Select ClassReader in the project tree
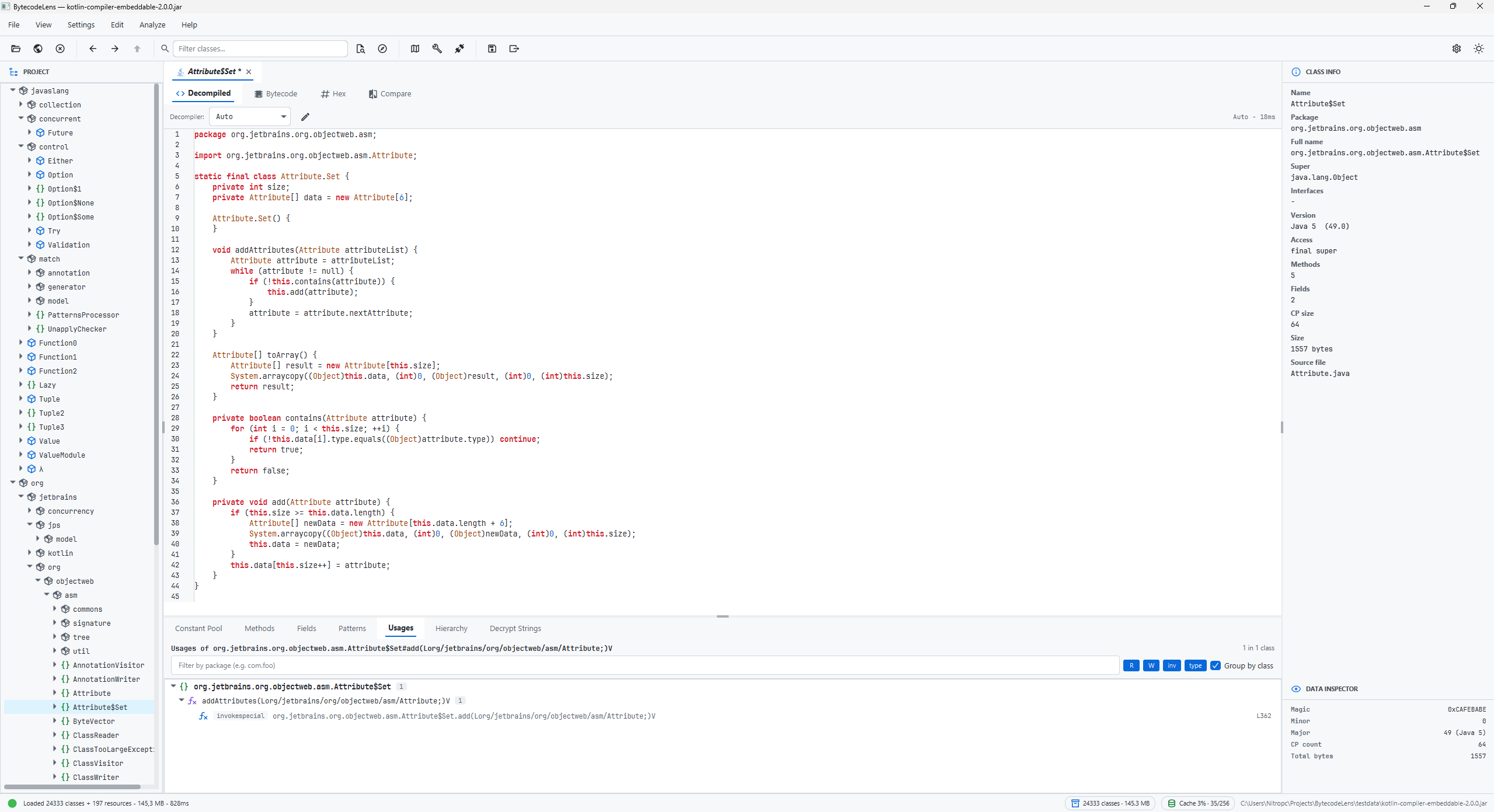Screen dimensions: 1494x812 pos(96,735)
